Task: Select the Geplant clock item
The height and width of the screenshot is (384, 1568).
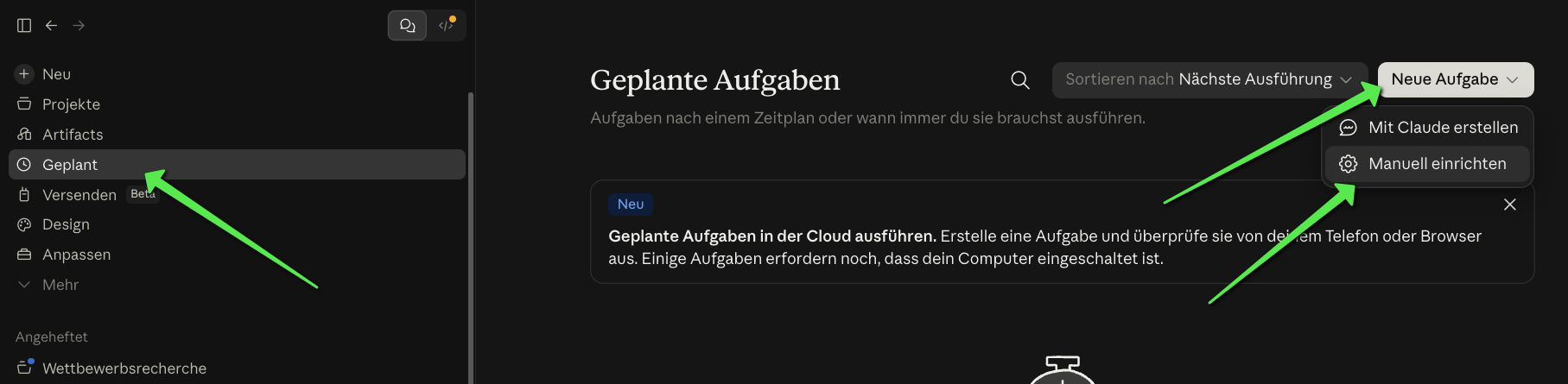Action: click(237, 165)
